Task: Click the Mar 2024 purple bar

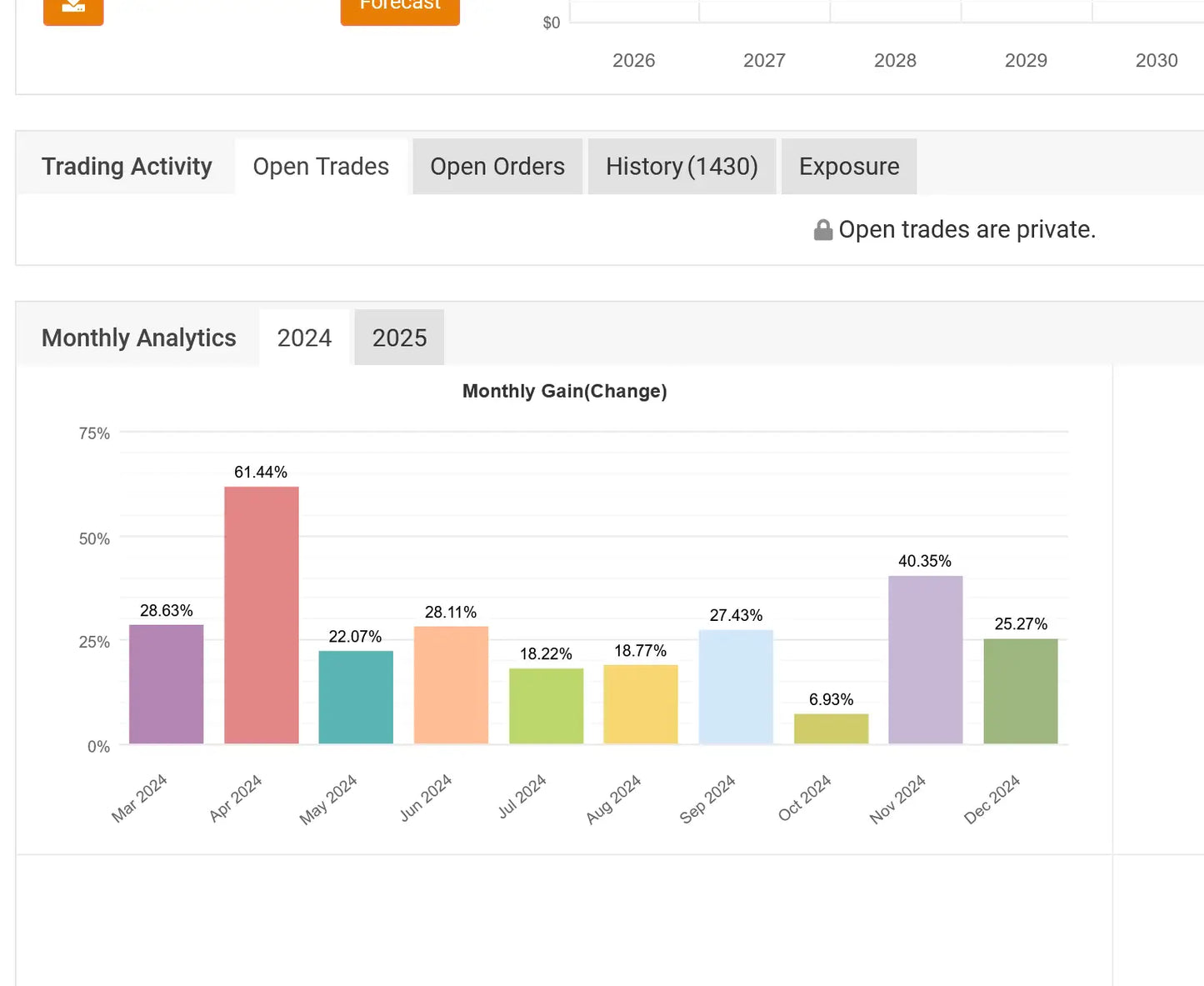Action: pyautogui.click(x=167, y=684)
